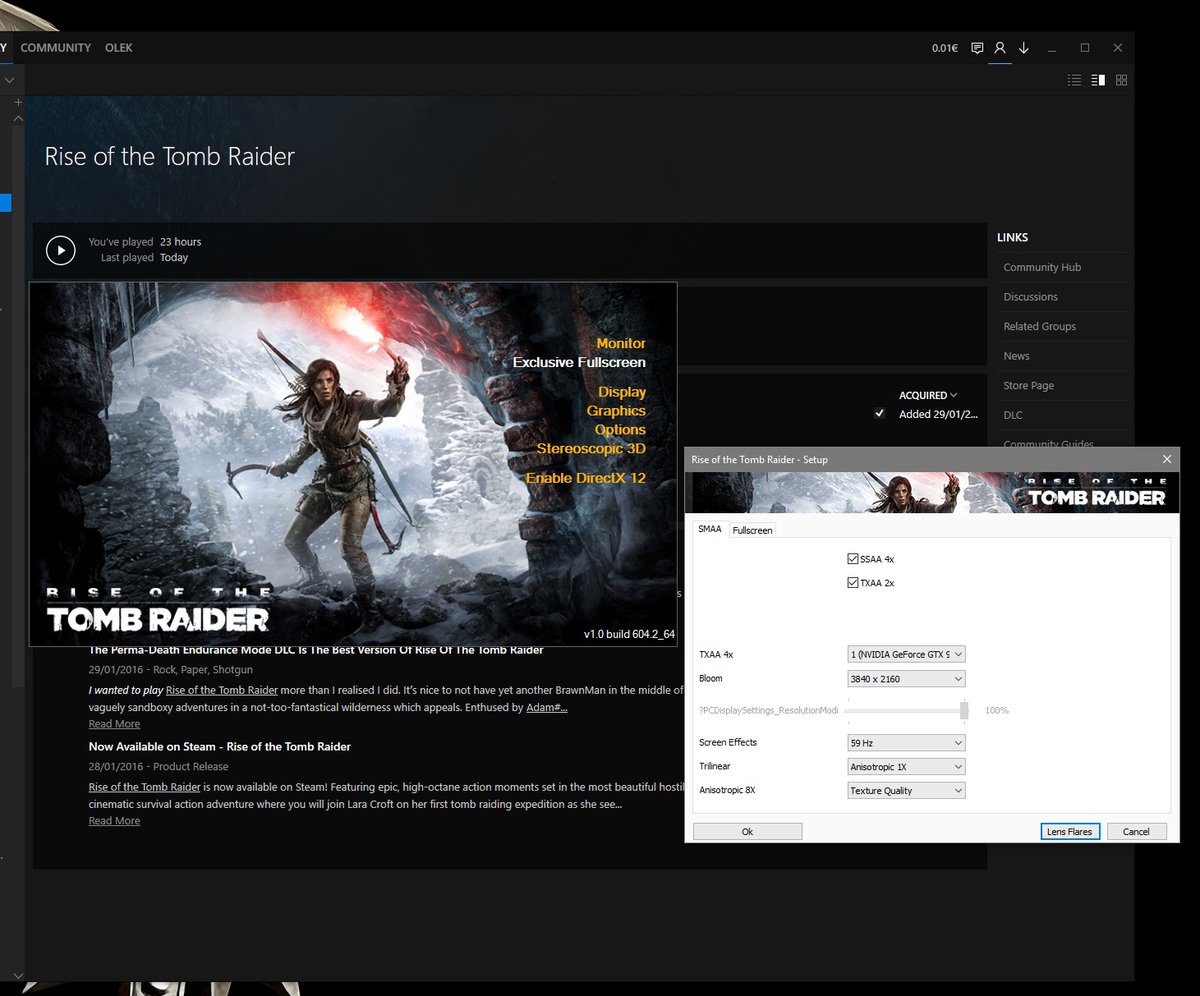The height and width of the screenshot is (996, 1200).
Task: Toggle the Acquired checkbox for added item
Action: 879,414
